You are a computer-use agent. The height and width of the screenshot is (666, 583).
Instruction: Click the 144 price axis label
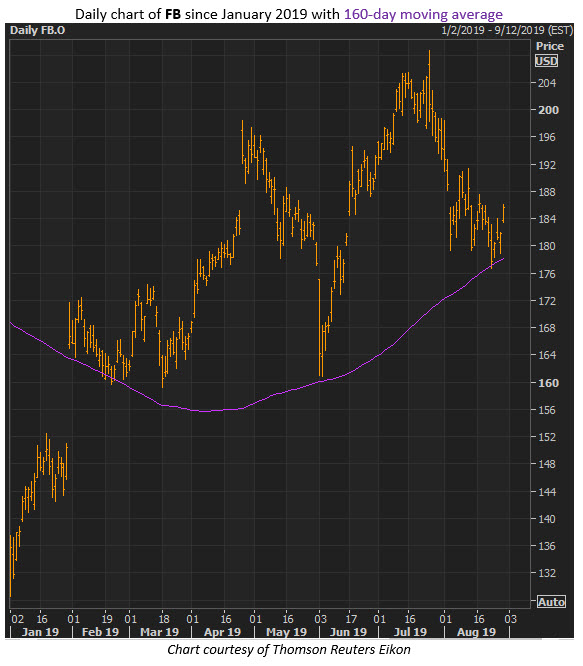pyautogui.click(x=546, y=492)
